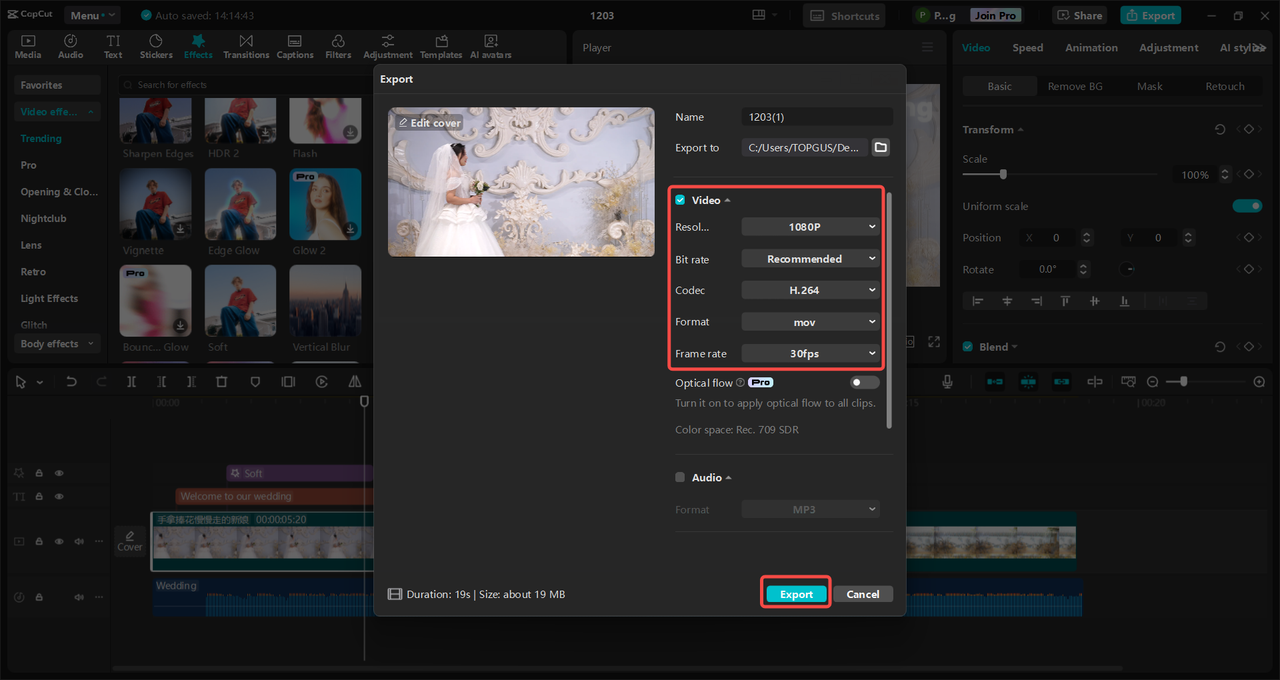
Task: Click the Share button
Action: (1079, 15)
